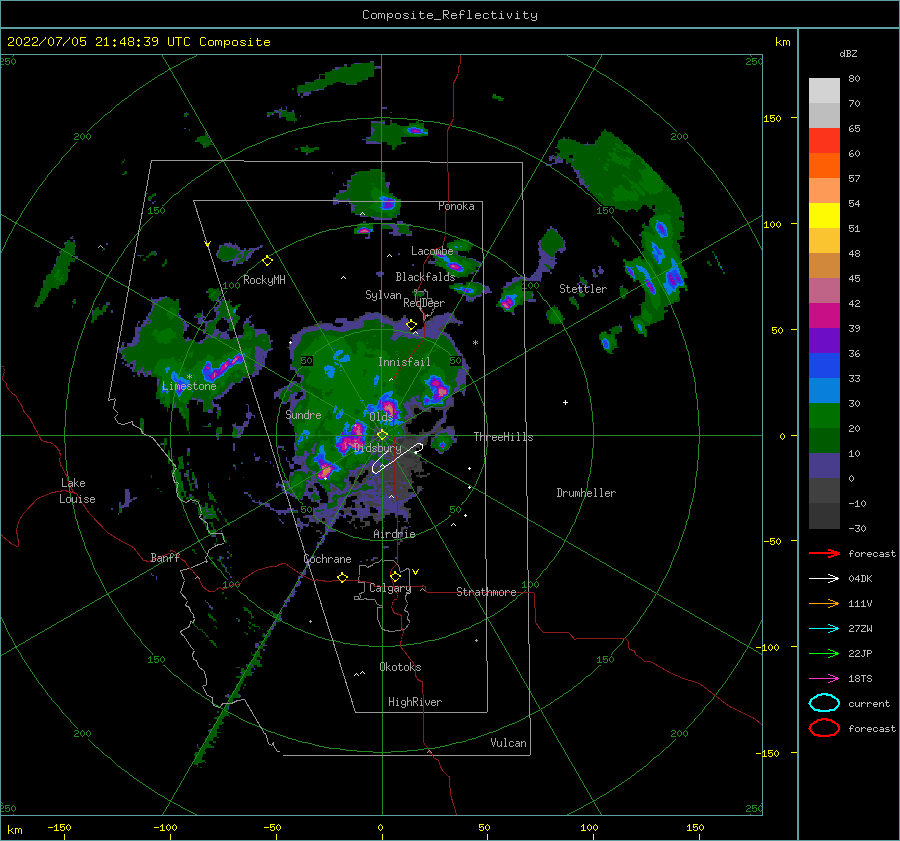The width and height of the screenshot is (900, 841).
Task: Click the white cell track outline near Didsbury
Action: [x=397, y=458]
